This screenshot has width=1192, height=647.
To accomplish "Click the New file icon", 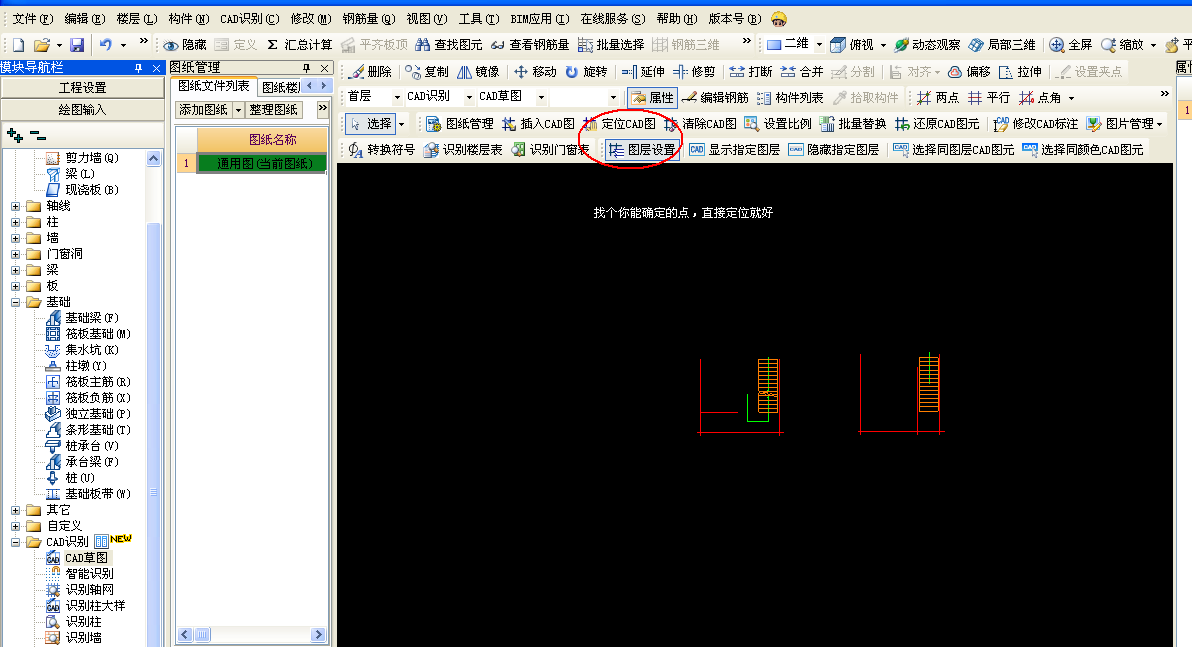I will click(x=18, y=45).
